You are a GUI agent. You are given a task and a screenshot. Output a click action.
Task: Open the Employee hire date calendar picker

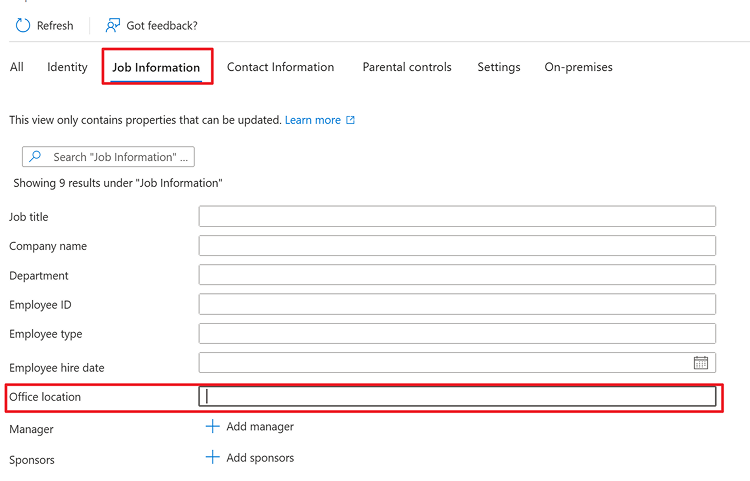[x=701, y=363]
